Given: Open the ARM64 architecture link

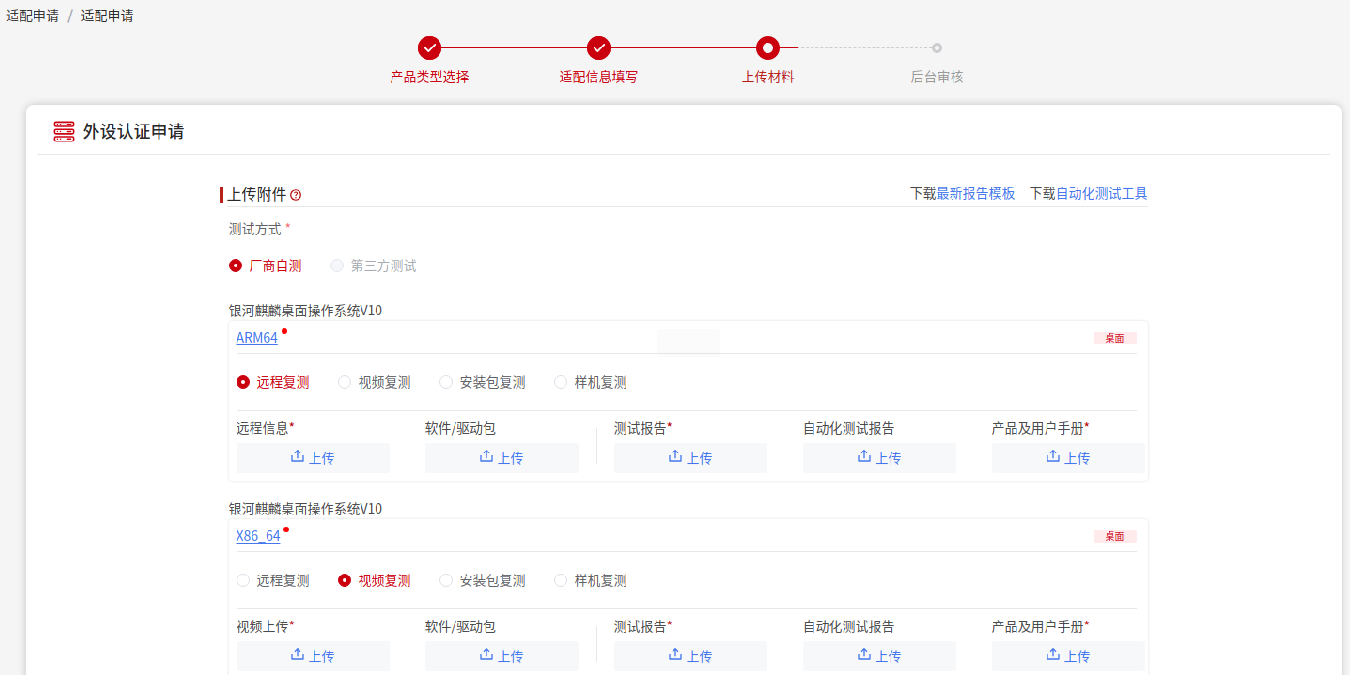Looking at the screenshot, I should (x=257, y=338).
